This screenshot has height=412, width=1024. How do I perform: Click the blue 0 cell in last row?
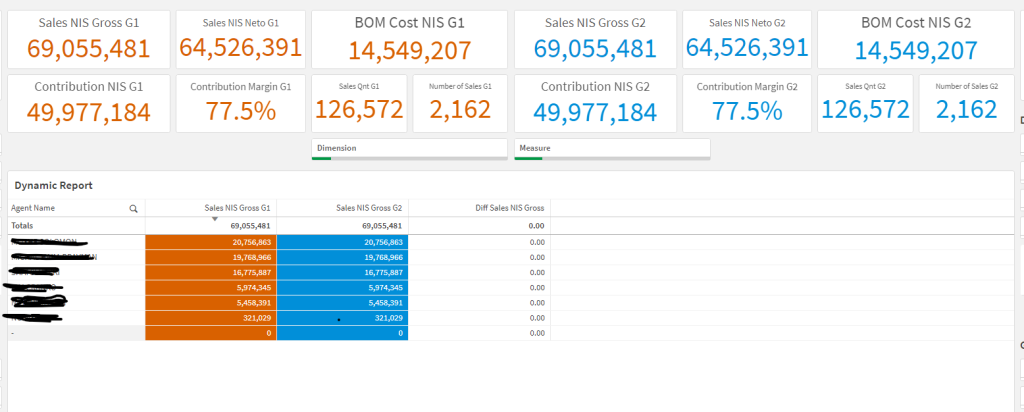343,333
